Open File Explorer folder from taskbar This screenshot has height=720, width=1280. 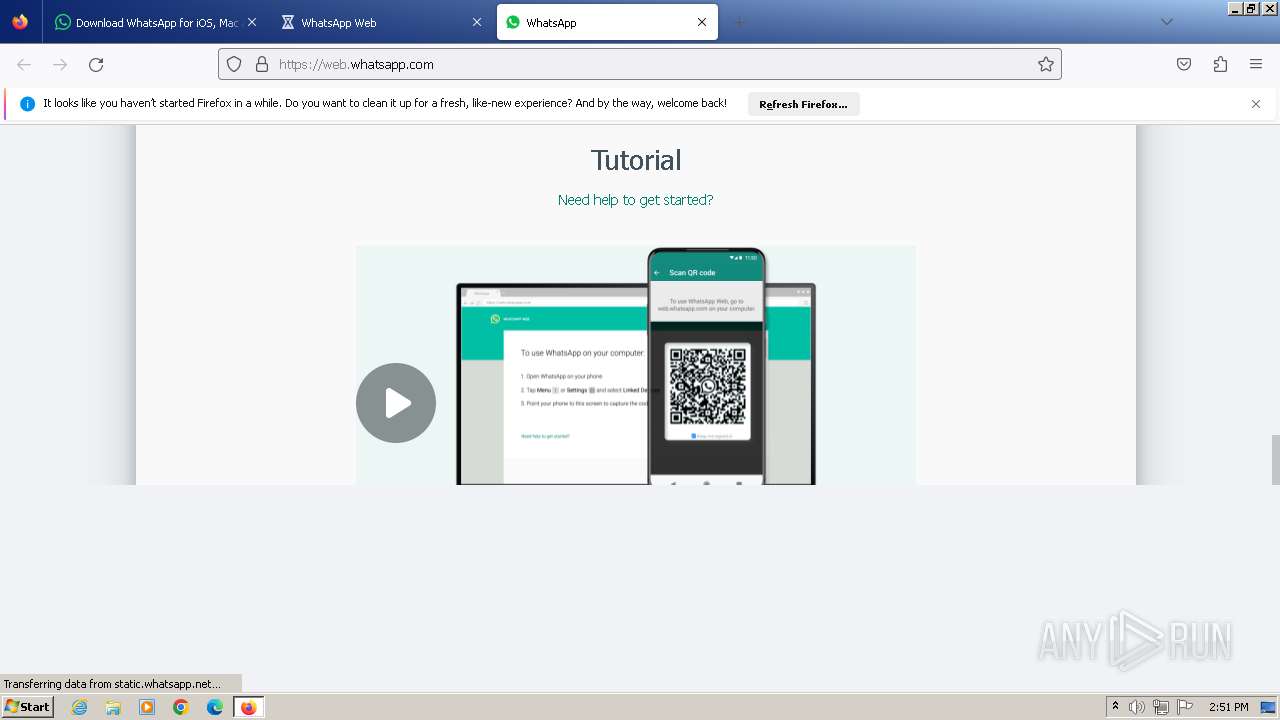point(113,707)
